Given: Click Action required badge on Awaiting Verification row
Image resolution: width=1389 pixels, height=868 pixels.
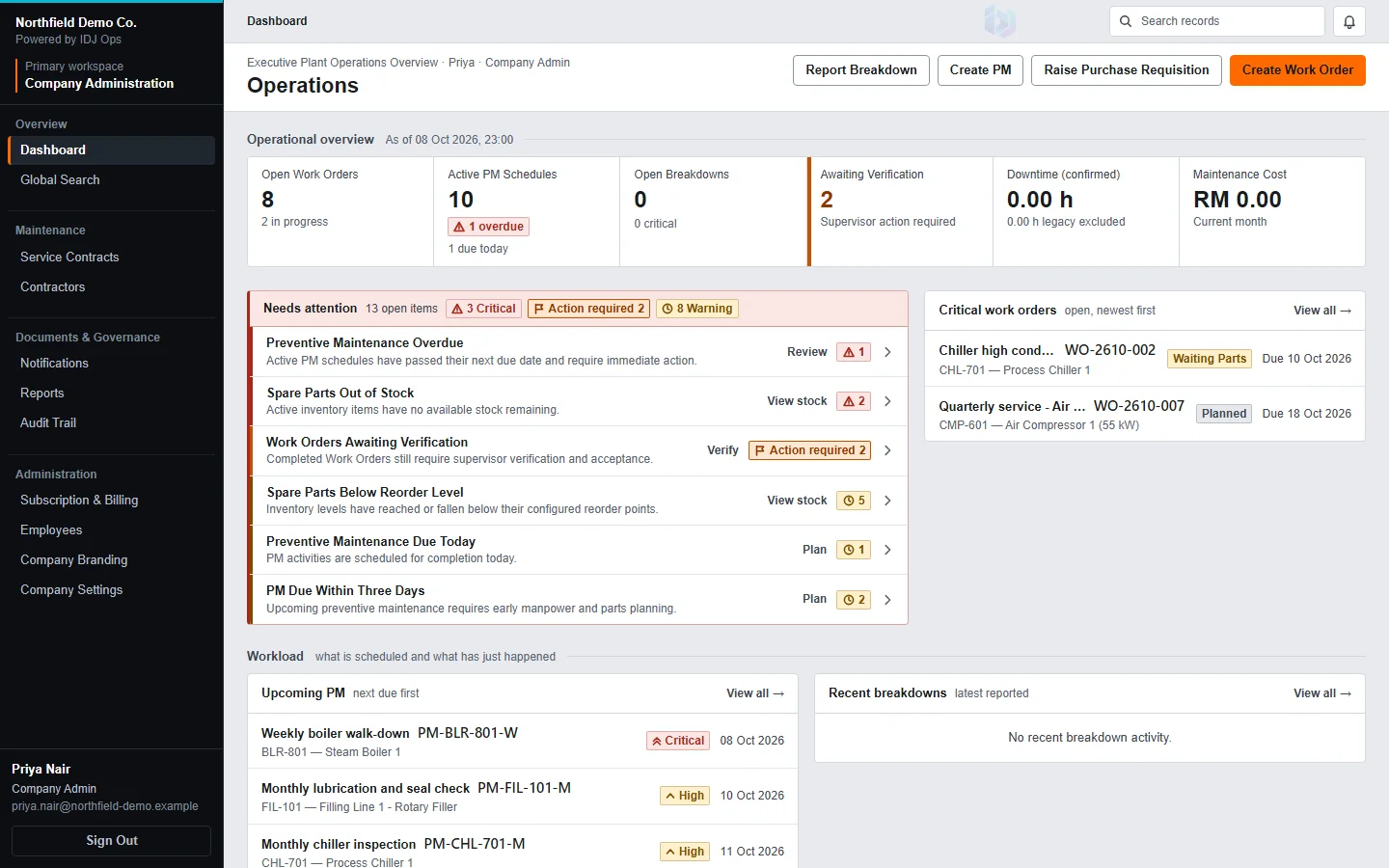Looking at the screenshot, I should (810, 450).
